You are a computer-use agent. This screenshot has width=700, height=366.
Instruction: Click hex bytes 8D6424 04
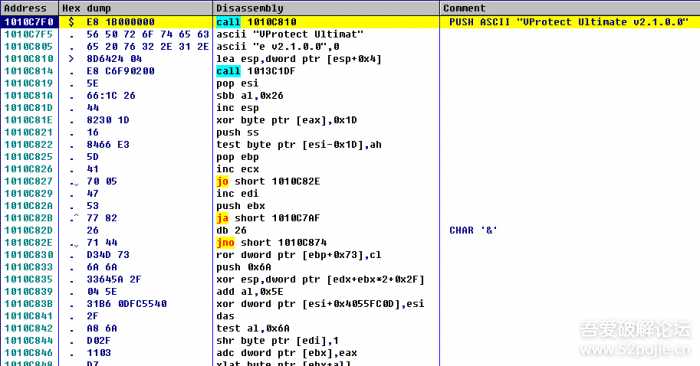(114, 59)
